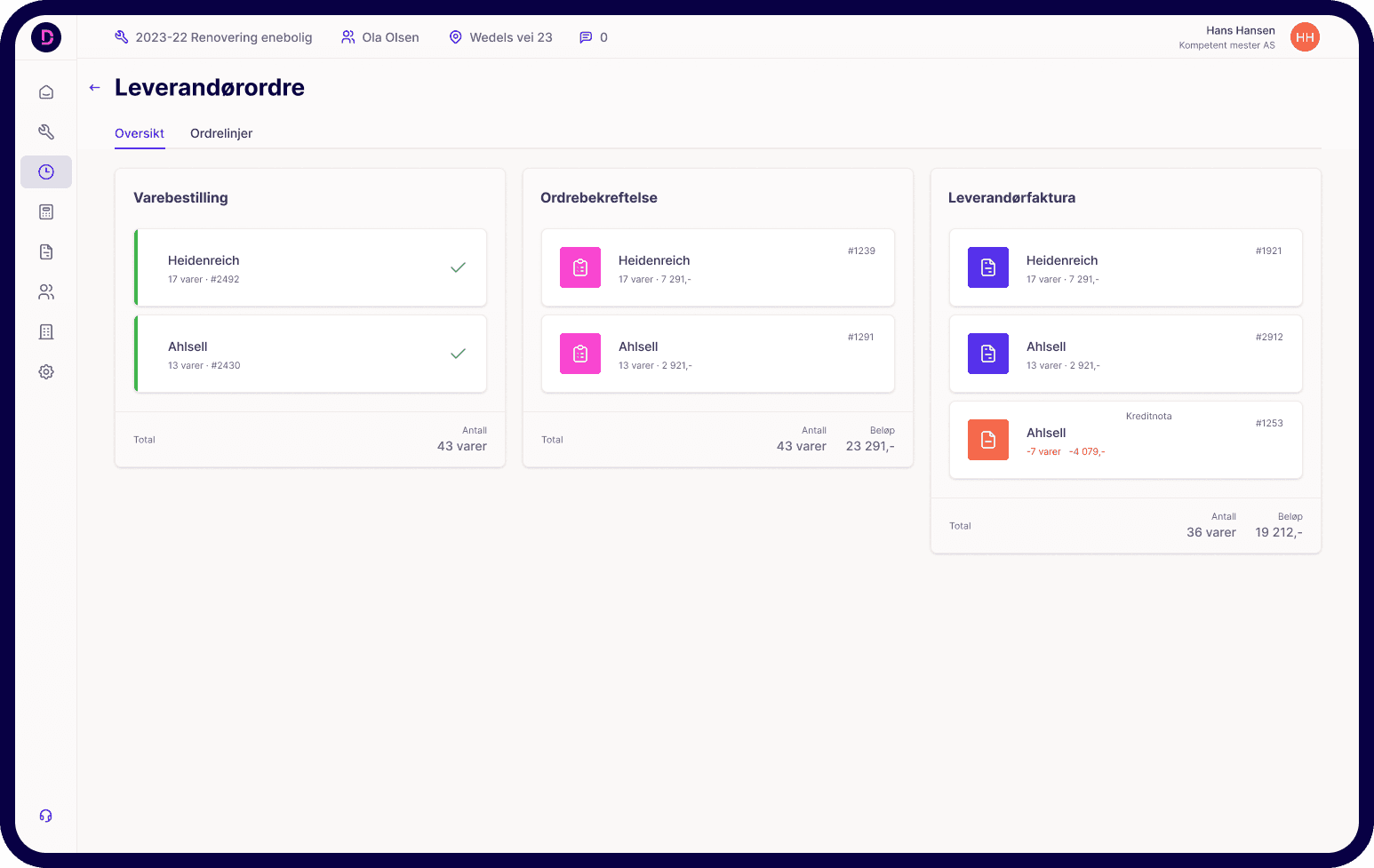Click green checkmark on Ahlsell order
Screen dimensions: 1374x868
tap(458, 354)
